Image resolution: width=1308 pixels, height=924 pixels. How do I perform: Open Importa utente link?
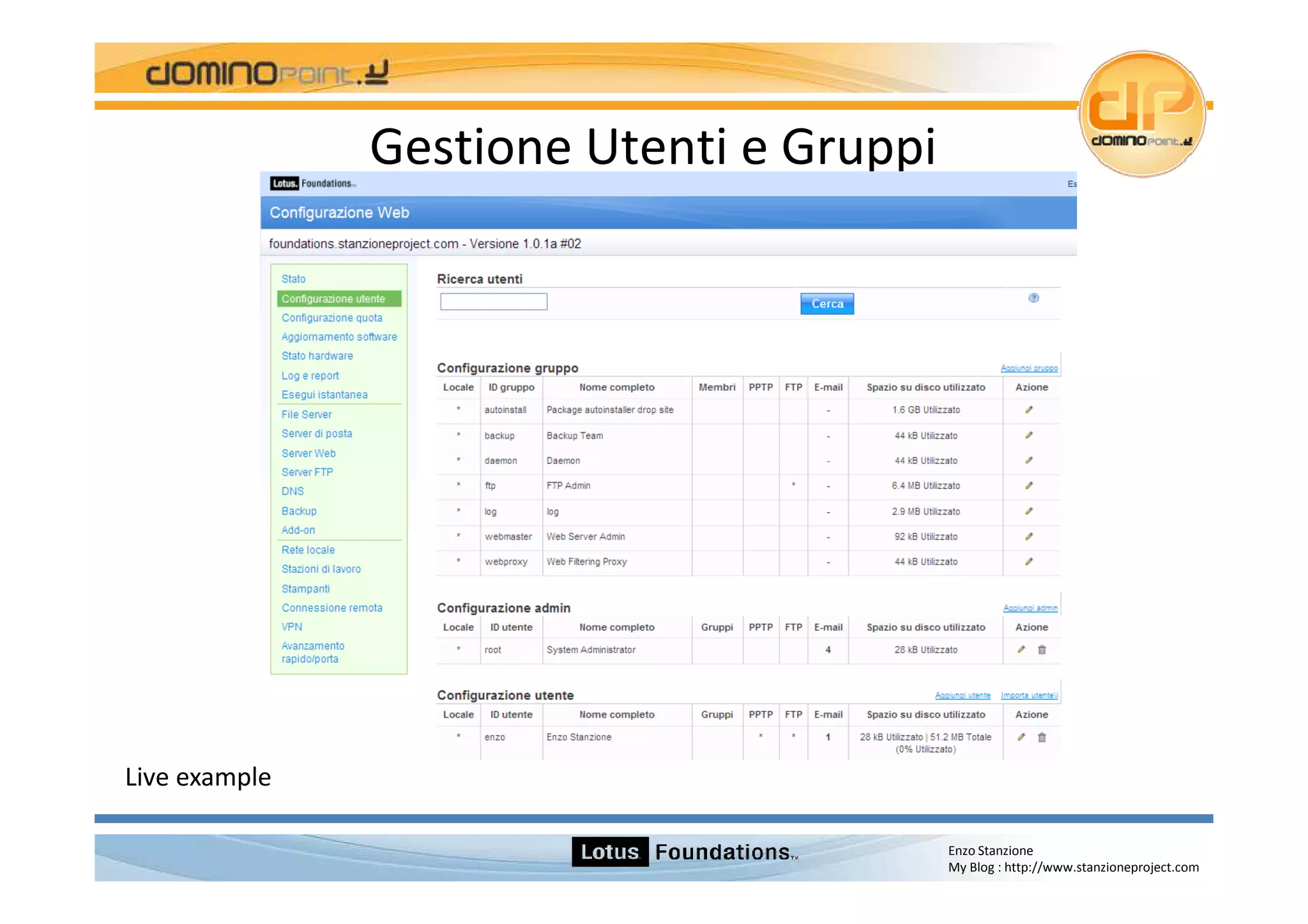point(1029,695)
